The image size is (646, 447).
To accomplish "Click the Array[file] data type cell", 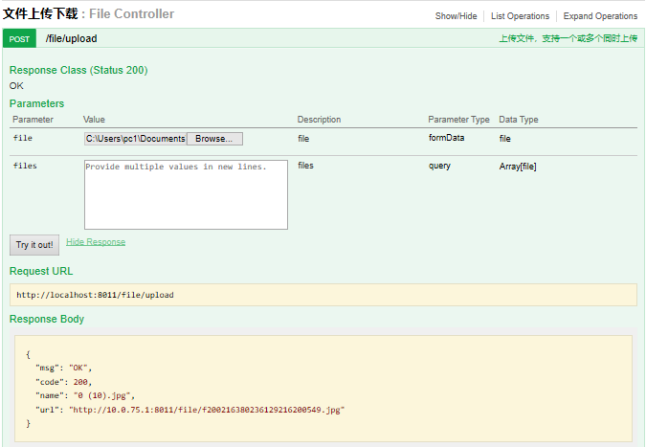I will (x=517, y=166).
